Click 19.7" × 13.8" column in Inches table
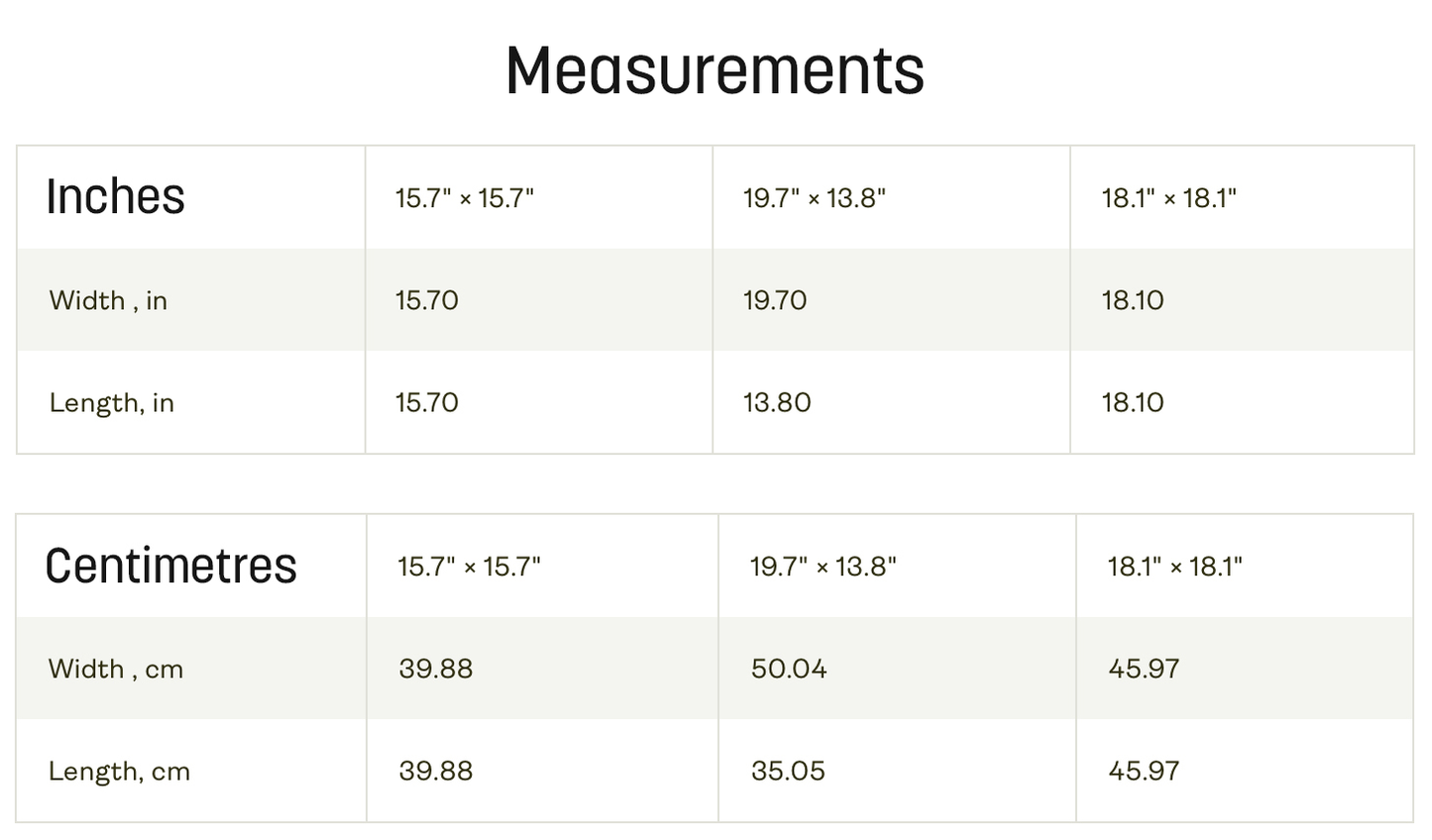This screenshot has height=840, width=1432. (814, 198)
